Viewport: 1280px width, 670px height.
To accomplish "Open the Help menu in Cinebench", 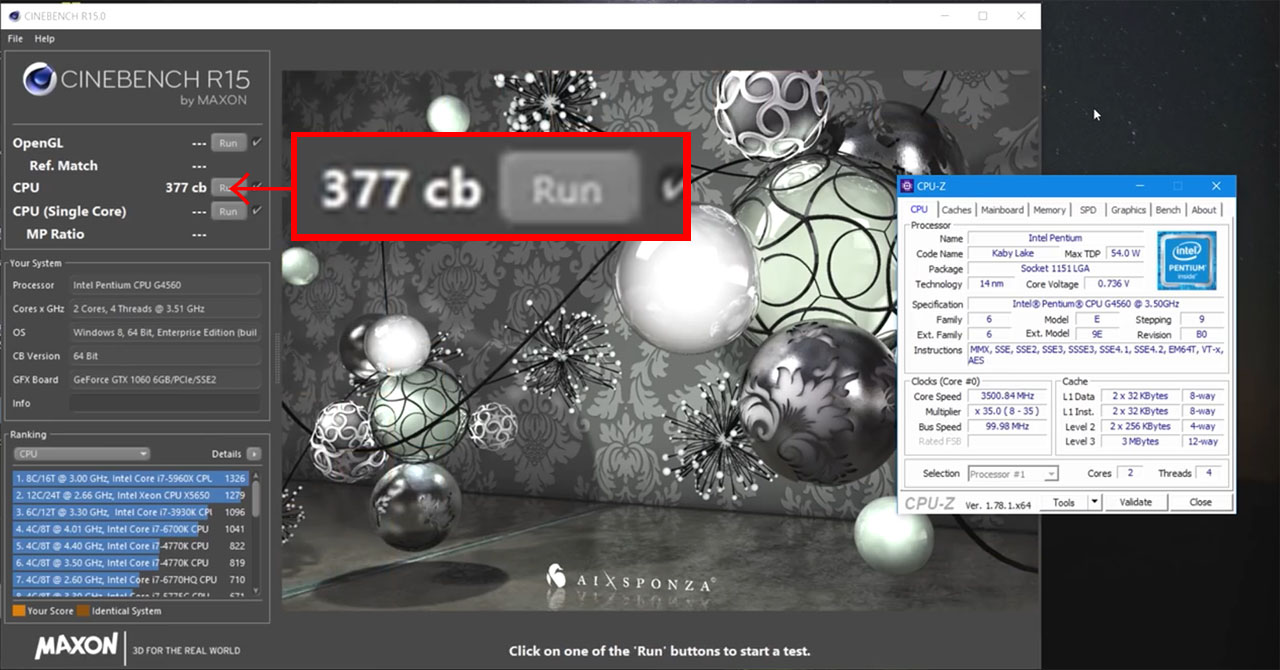I will pos(44,38).
